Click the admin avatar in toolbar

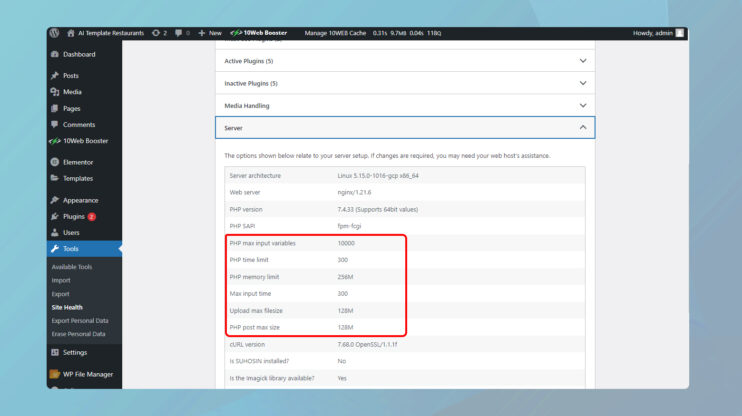pos(680,33)
